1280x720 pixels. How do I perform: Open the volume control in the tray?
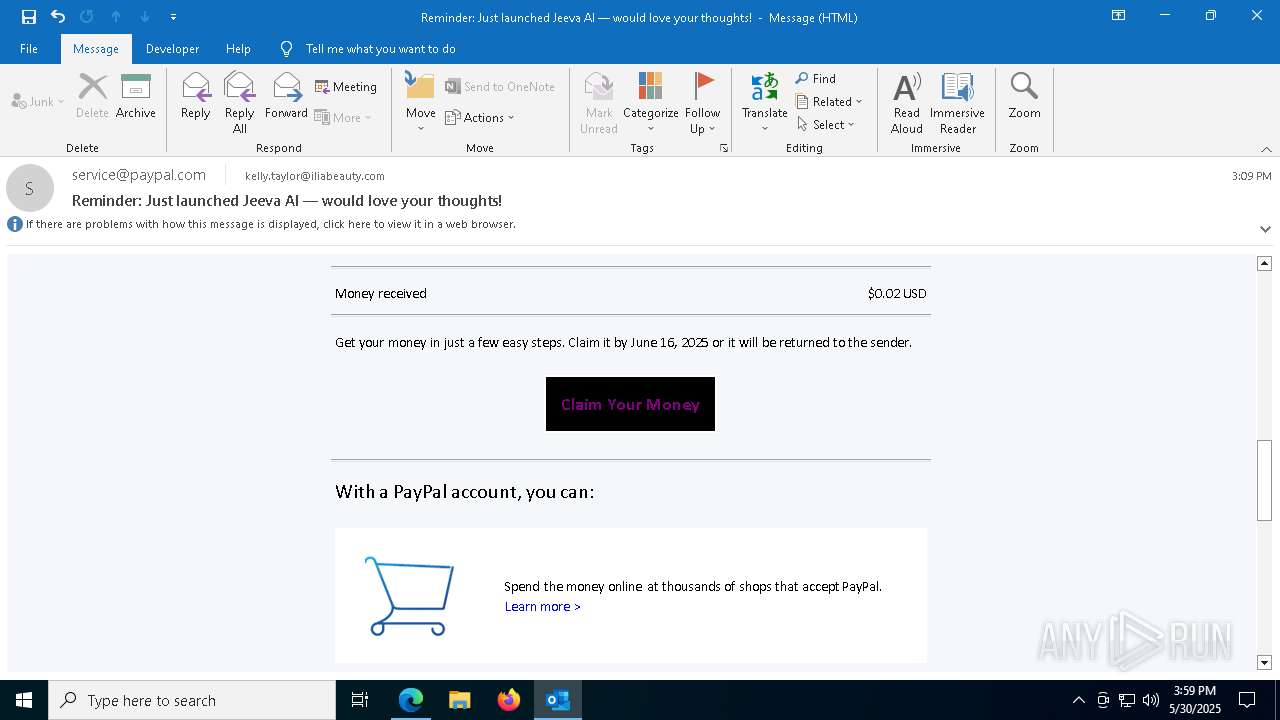(1151, 700)
